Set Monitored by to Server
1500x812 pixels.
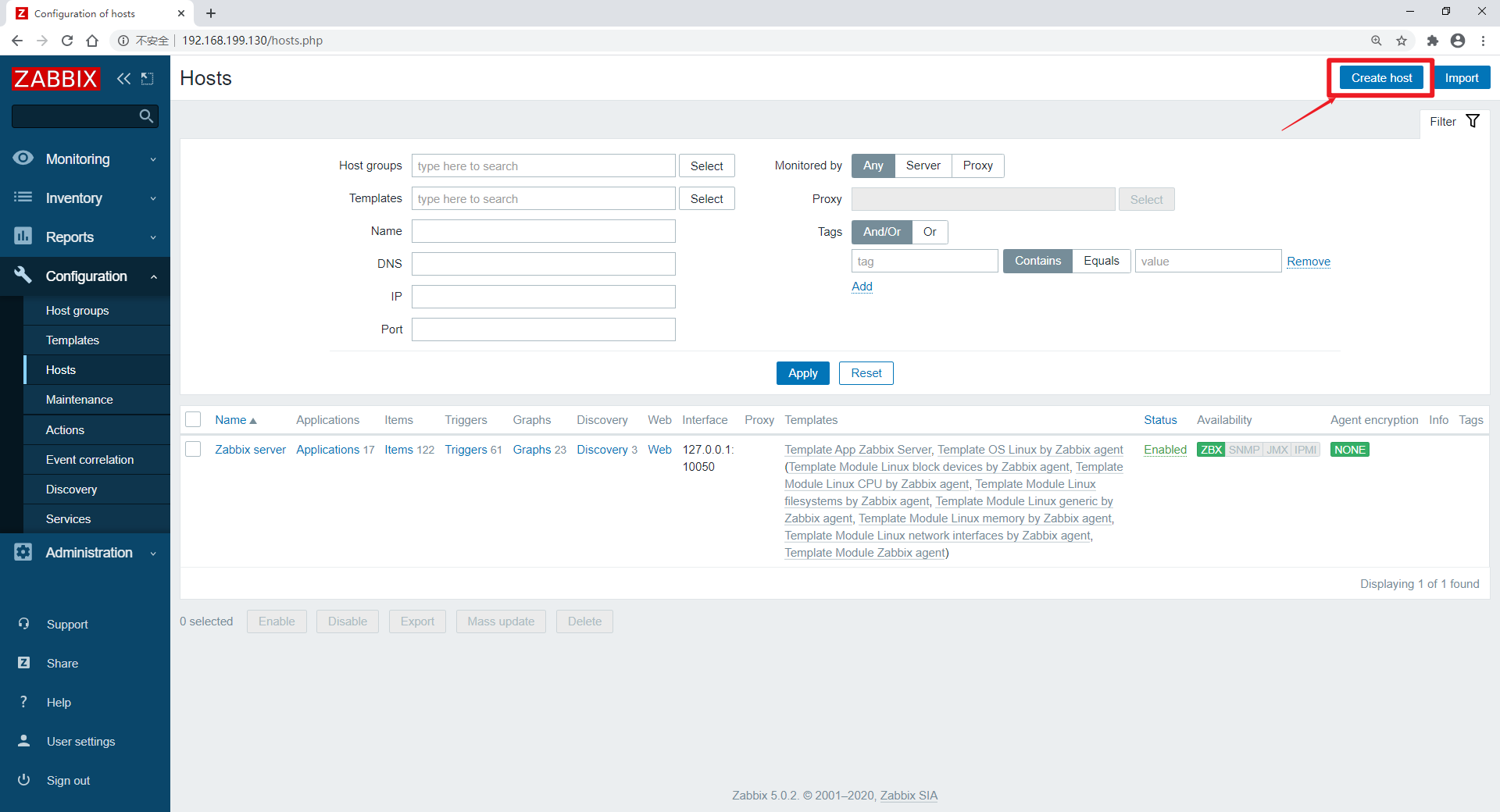click(923, 166)
